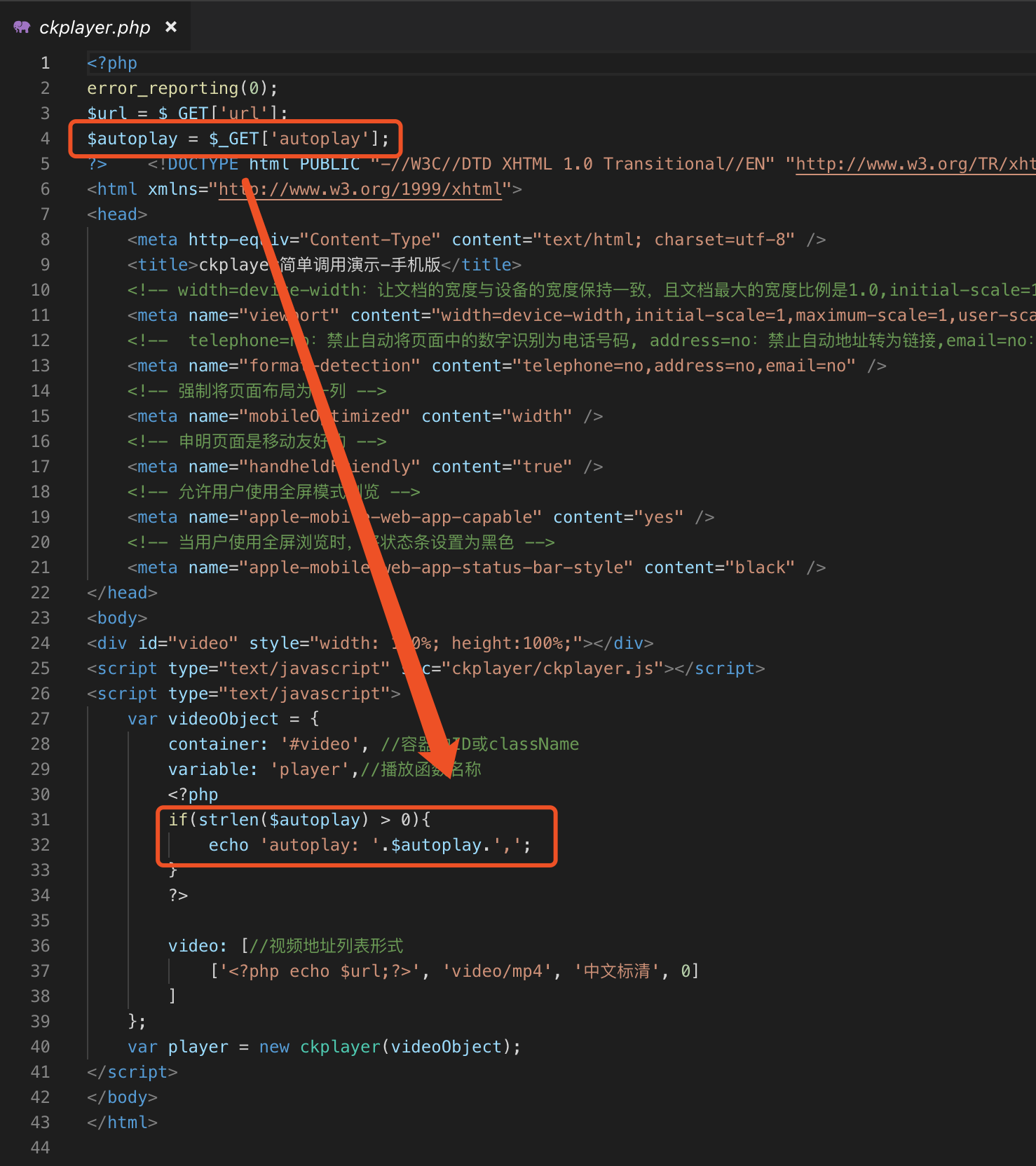Place cursor on $autoplay = $_GET['autoplay'] assignment

point(238,139)
